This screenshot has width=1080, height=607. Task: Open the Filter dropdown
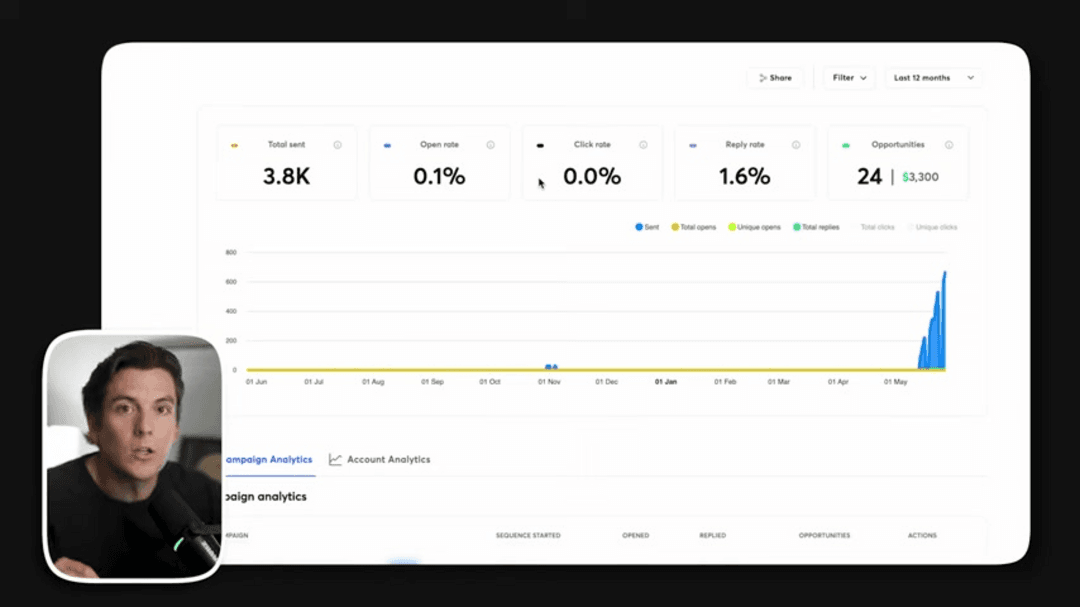848,77
